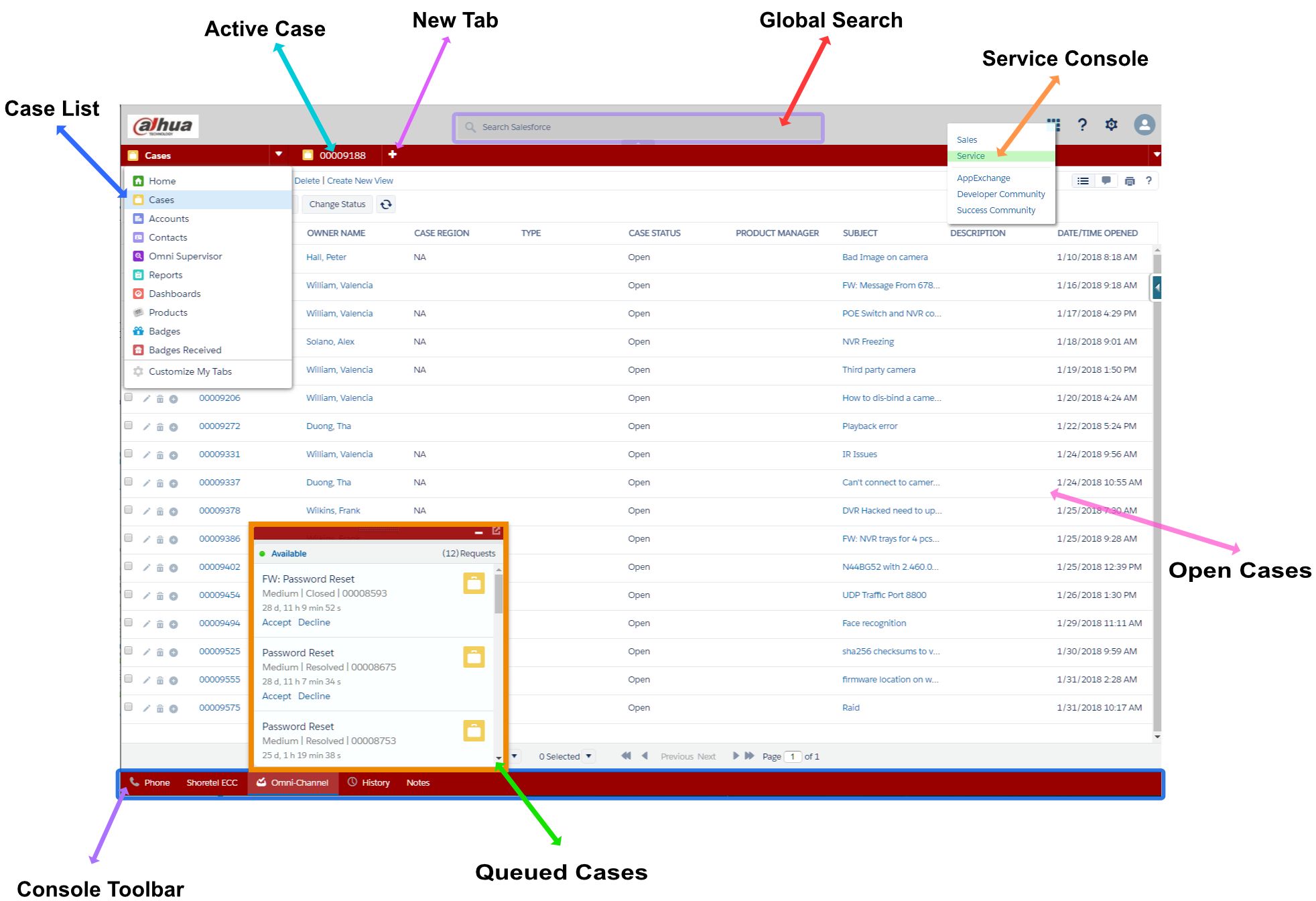Check the box for case 00009272
This screenshot has width=1316, height=901.
point(129,426)
